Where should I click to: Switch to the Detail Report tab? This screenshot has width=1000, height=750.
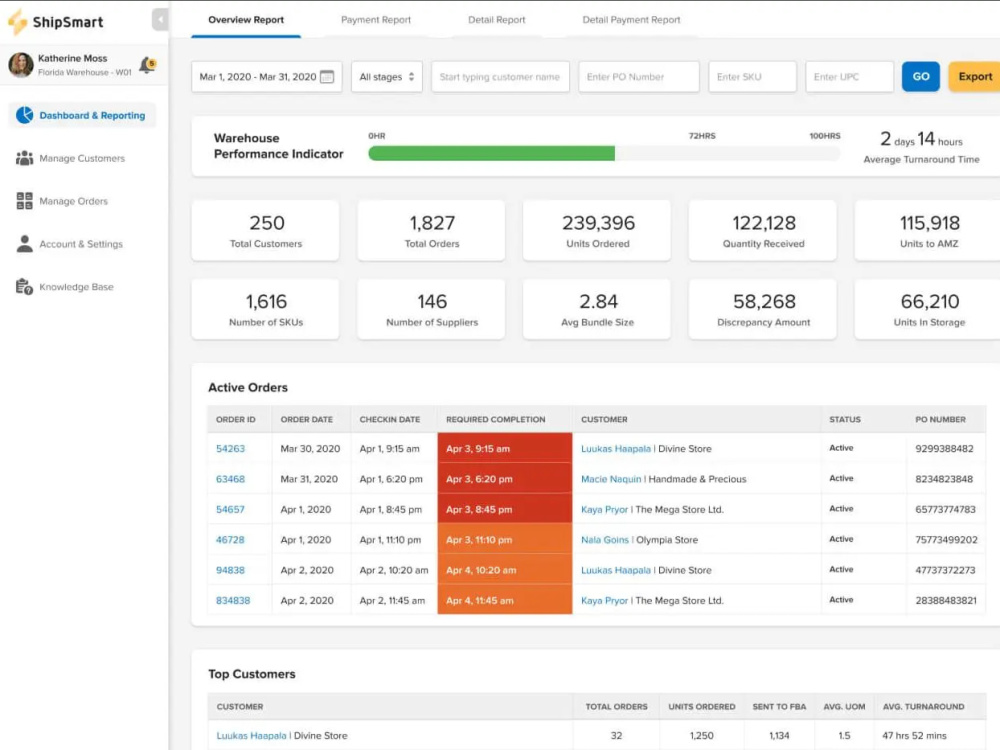pos(497,20)
